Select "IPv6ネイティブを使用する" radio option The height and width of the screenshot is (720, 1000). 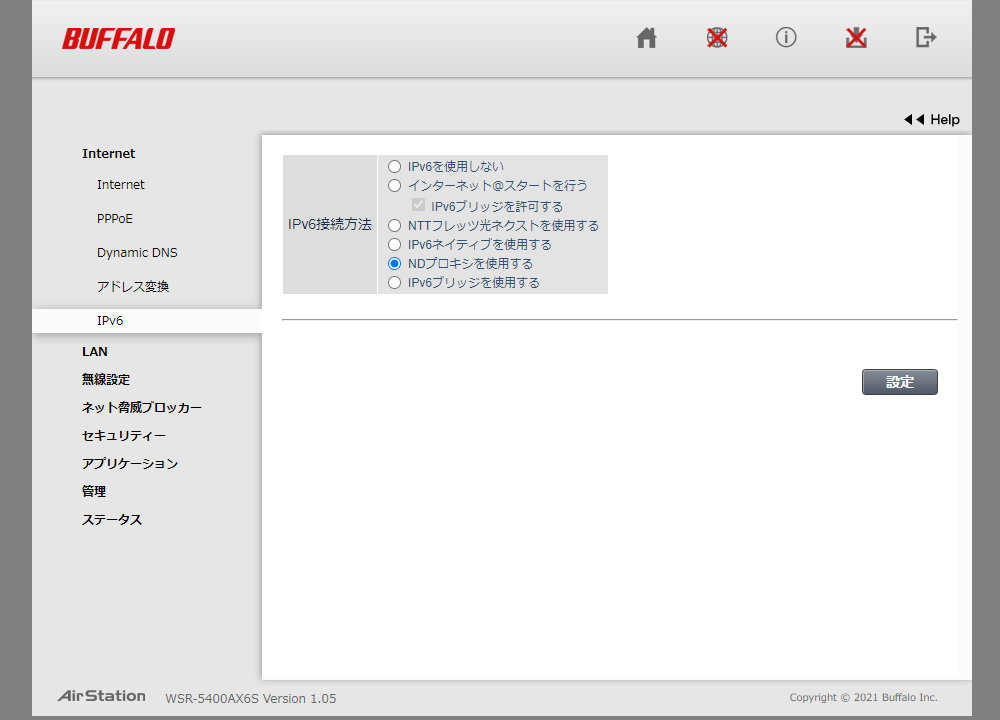point(394,244)
